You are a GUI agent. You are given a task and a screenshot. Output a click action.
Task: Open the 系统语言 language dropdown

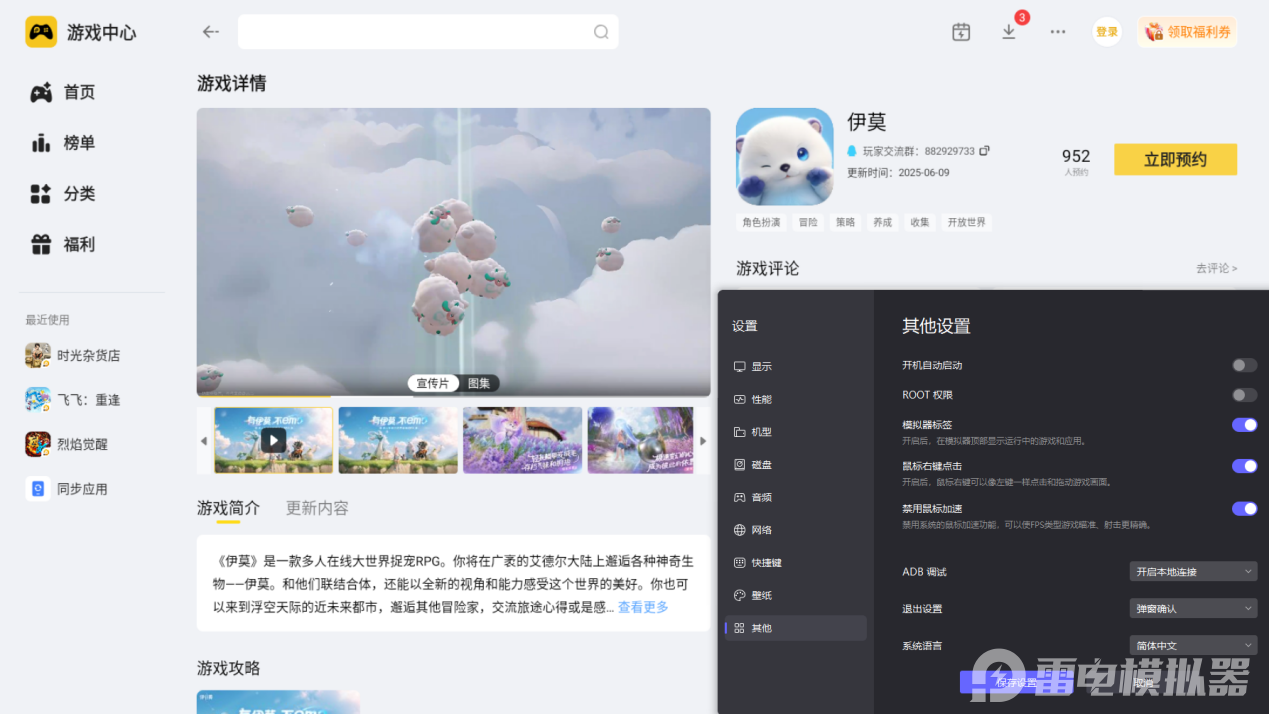[x=1192, y=644]
